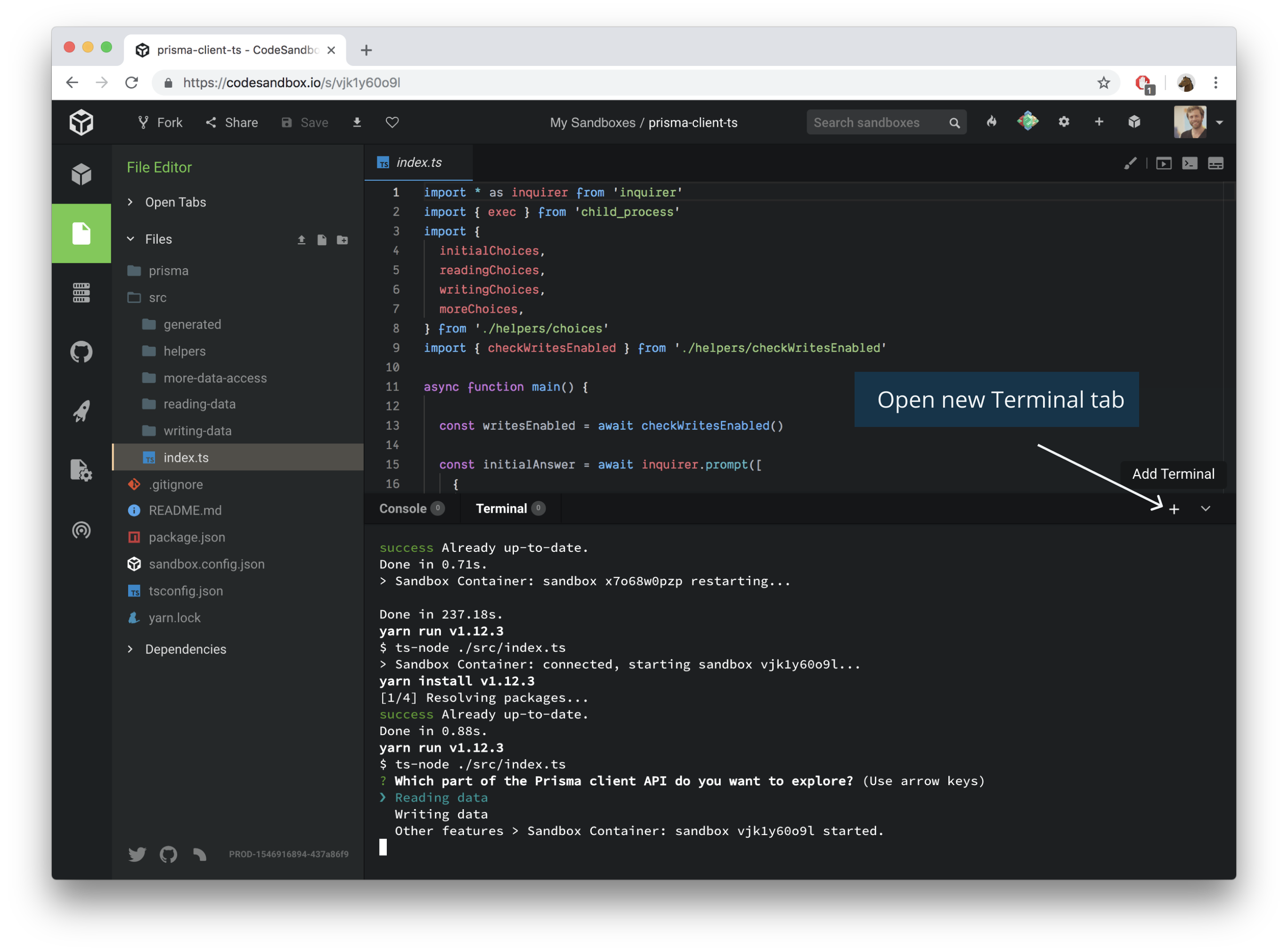The height and width of the screenshot is (951, 1288).
Task: Open Live sidebar broadcast icon
Action: click(x=81, y=530)
